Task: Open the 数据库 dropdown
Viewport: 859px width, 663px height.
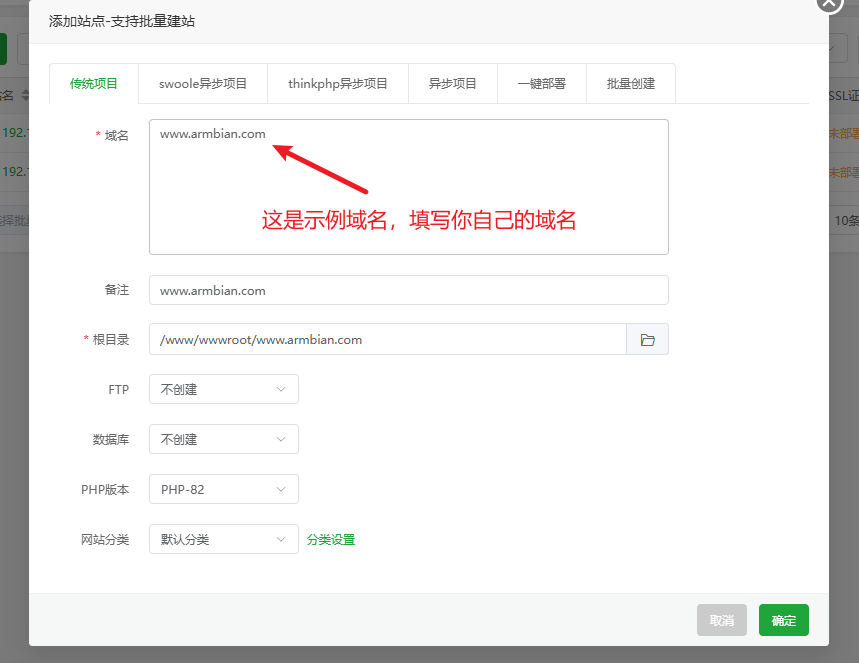Action: 223,439
